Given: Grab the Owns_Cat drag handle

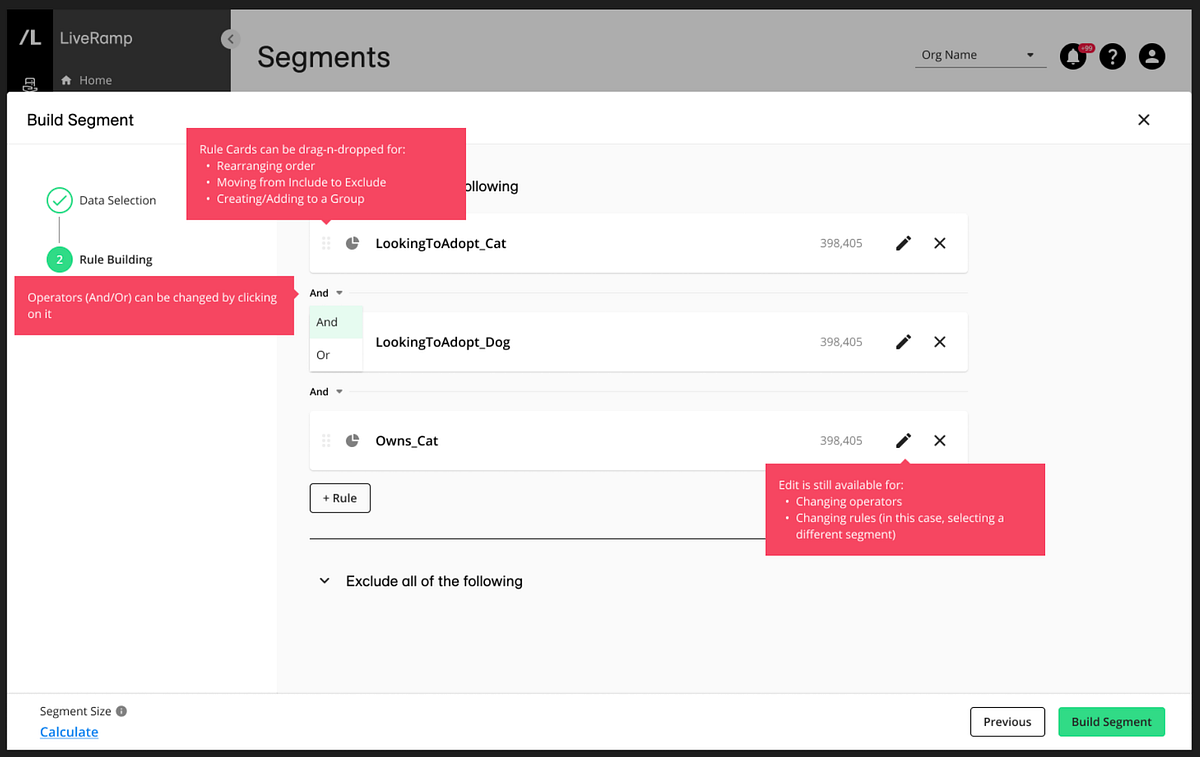Looking at the screenshot, I should click(x=326, y=440).
